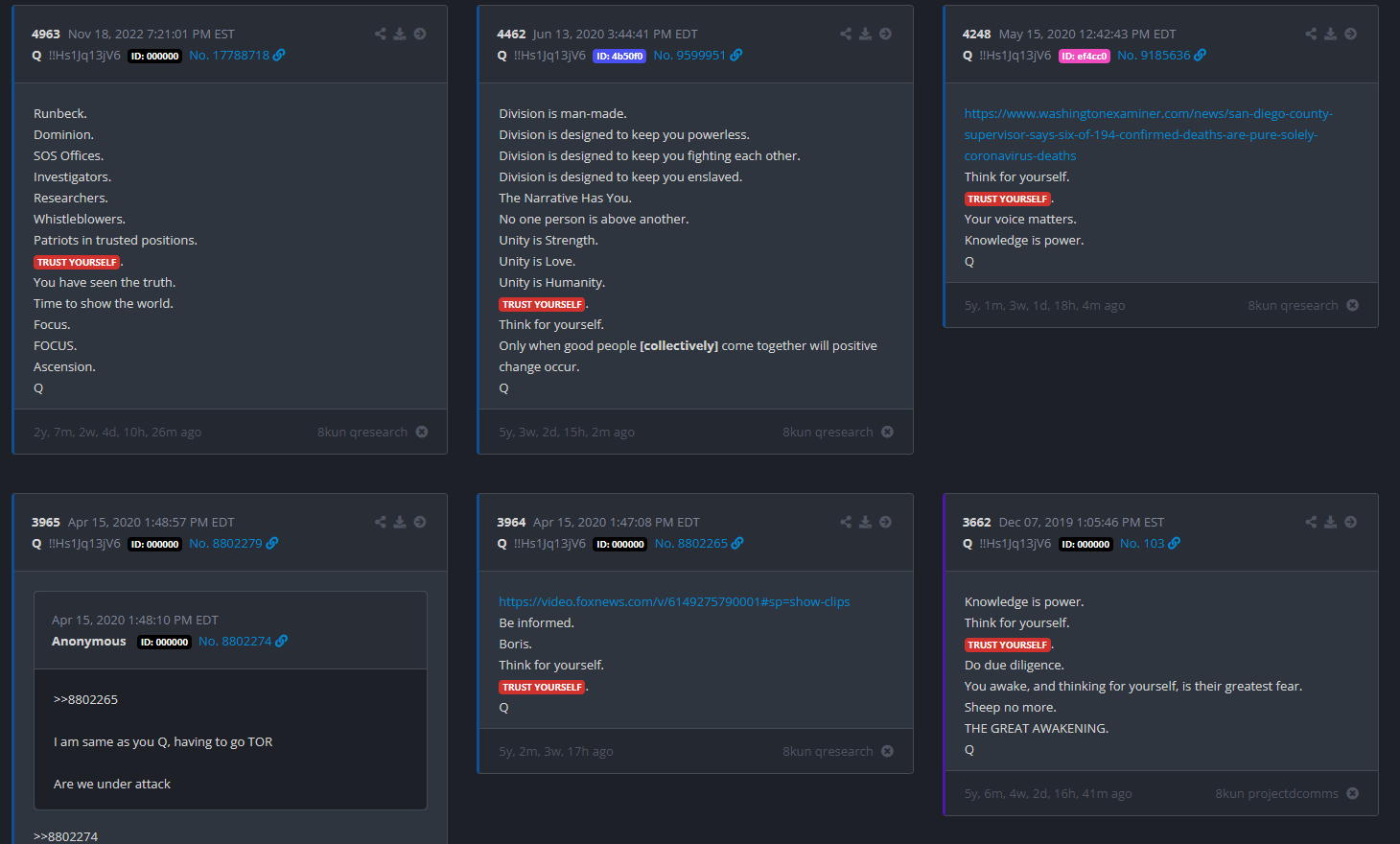Screen dimensions: 1400x844
Task: Click the bold [collectively] word
Action: coord(679,345)
